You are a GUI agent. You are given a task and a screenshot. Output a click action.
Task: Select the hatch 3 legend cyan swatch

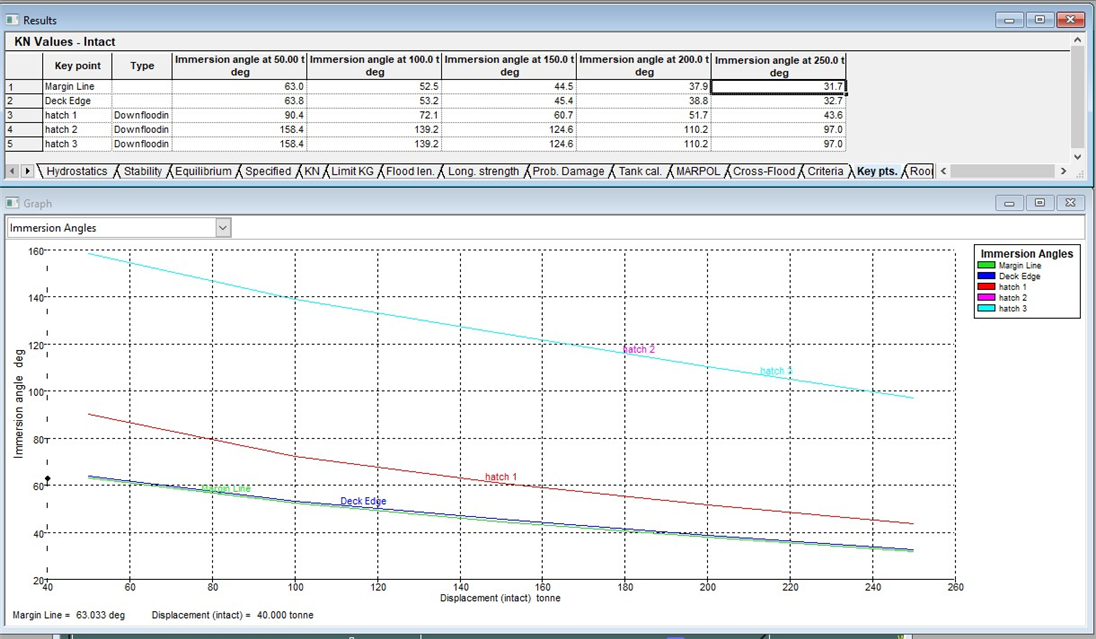click(x=986, y=308)
